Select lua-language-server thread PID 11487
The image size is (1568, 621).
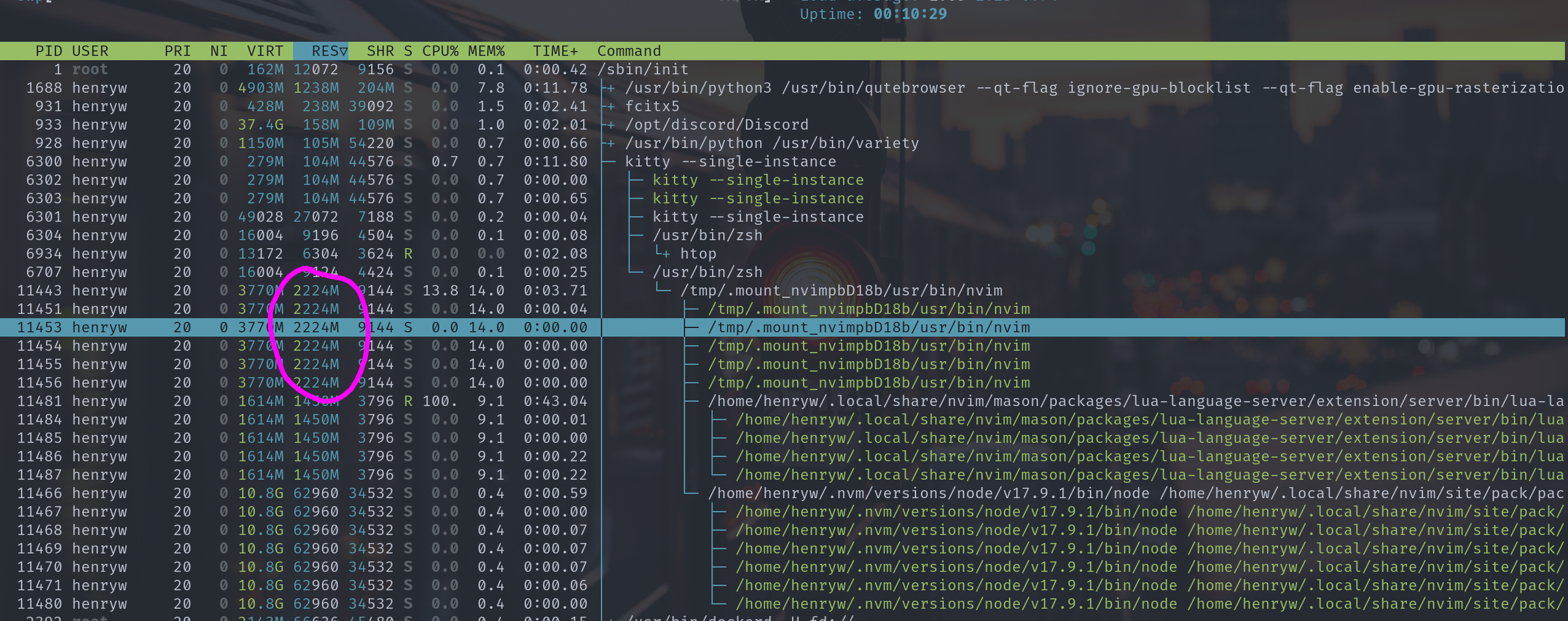[x=782, y=475]
